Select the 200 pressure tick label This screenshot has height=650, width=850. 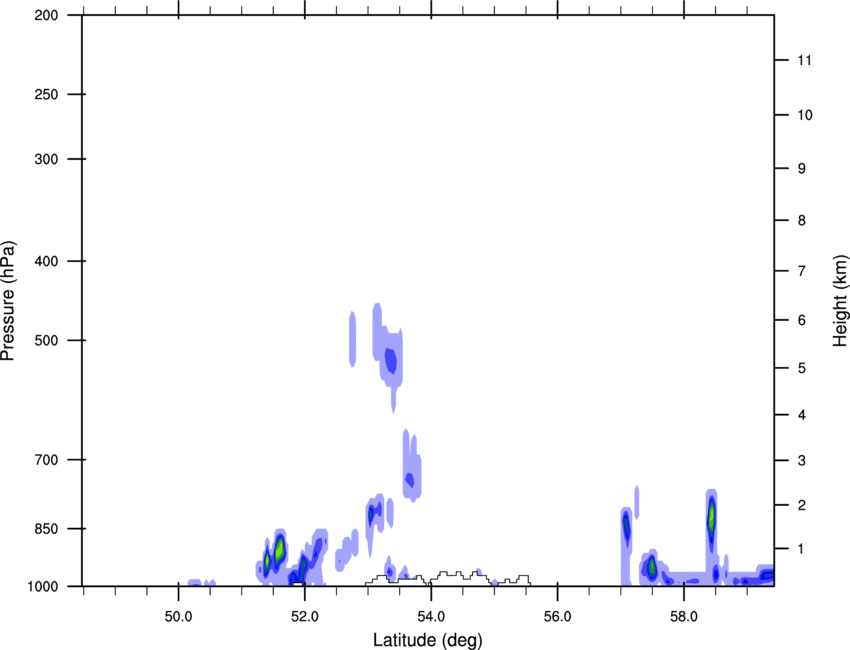point(46,15)
